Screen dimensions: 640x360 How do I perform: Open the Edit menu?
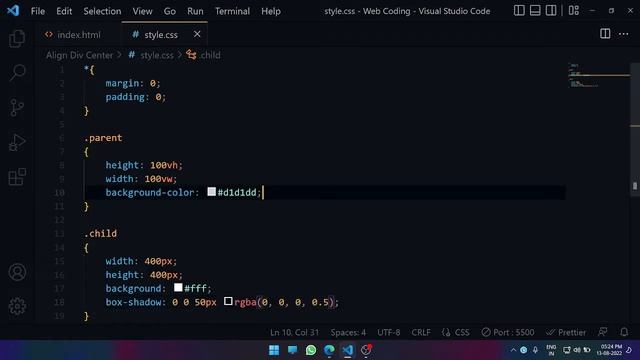click(64, 11)
